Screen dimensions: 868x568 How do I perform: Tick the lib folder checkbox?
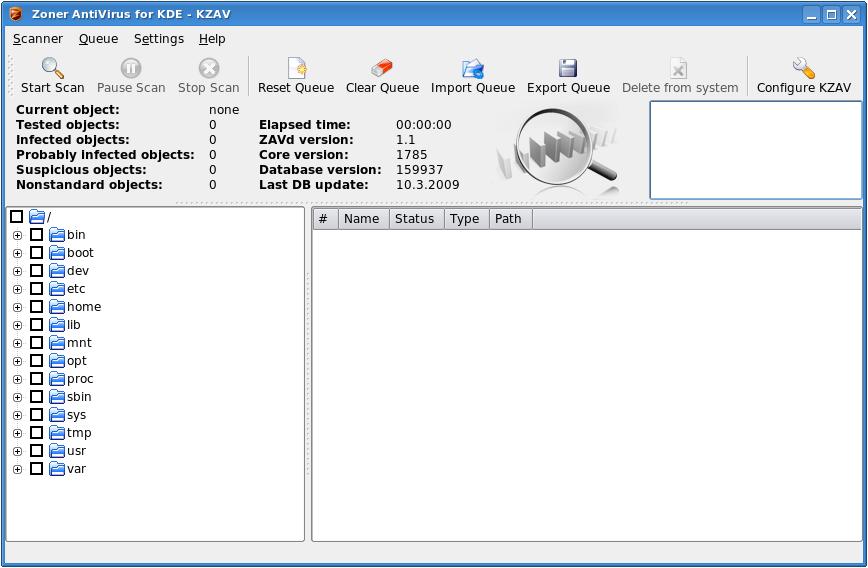[x=37, y=325]
